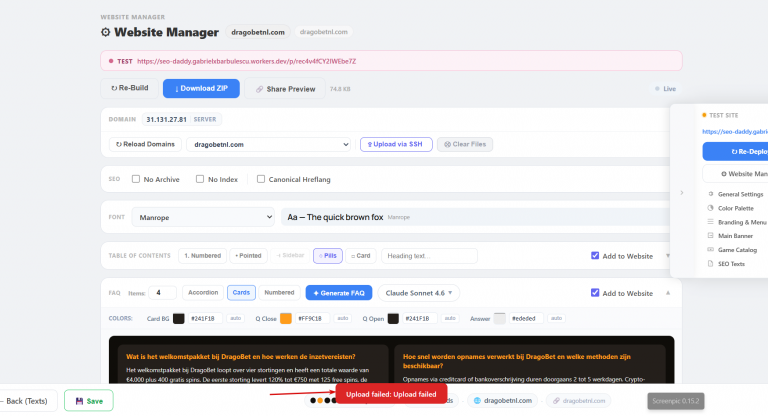Click the Main Banner icon in side panel

[x=711, y=236]
